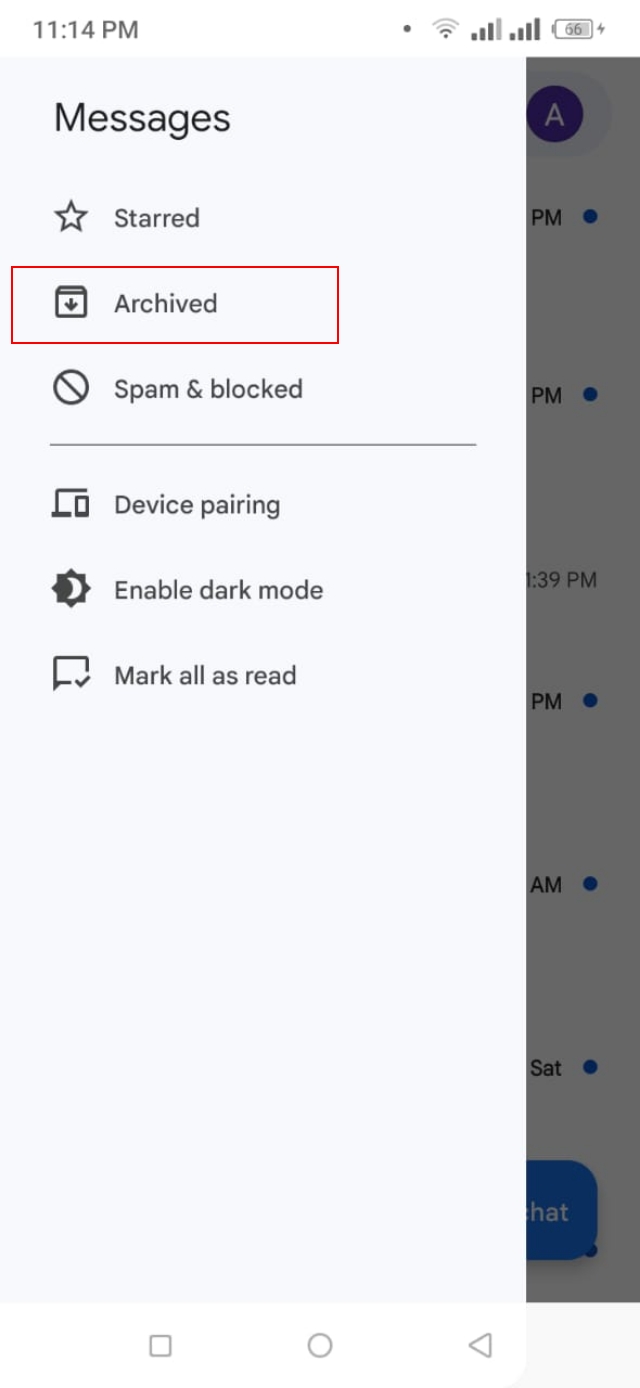Click the Mark all as read chat icon
The height and width of the screenshot is (1388, 640).
coord(71,675)
